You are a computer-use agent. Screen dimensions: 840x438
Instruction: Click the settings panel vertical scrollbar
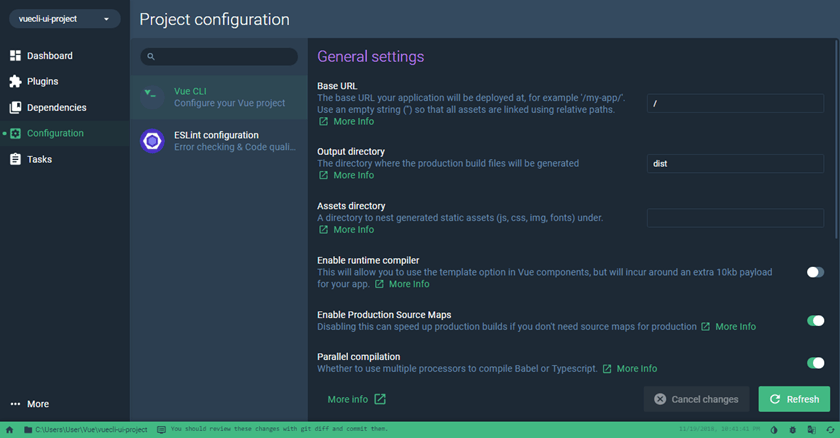click(837, 139)
